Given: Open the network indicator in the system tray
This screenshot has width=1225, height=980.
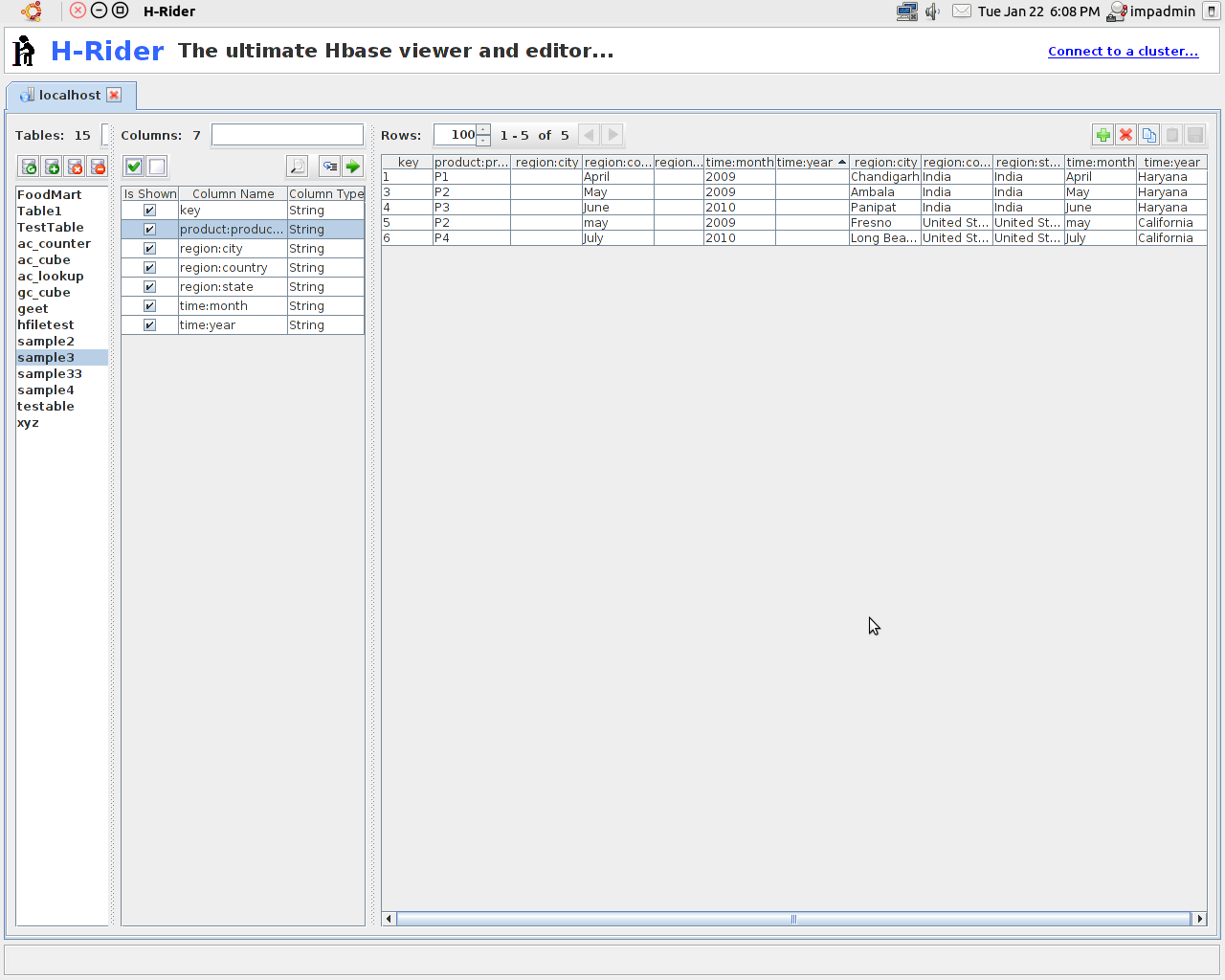Looking at the screenshot, I should (x=906, y=11).
